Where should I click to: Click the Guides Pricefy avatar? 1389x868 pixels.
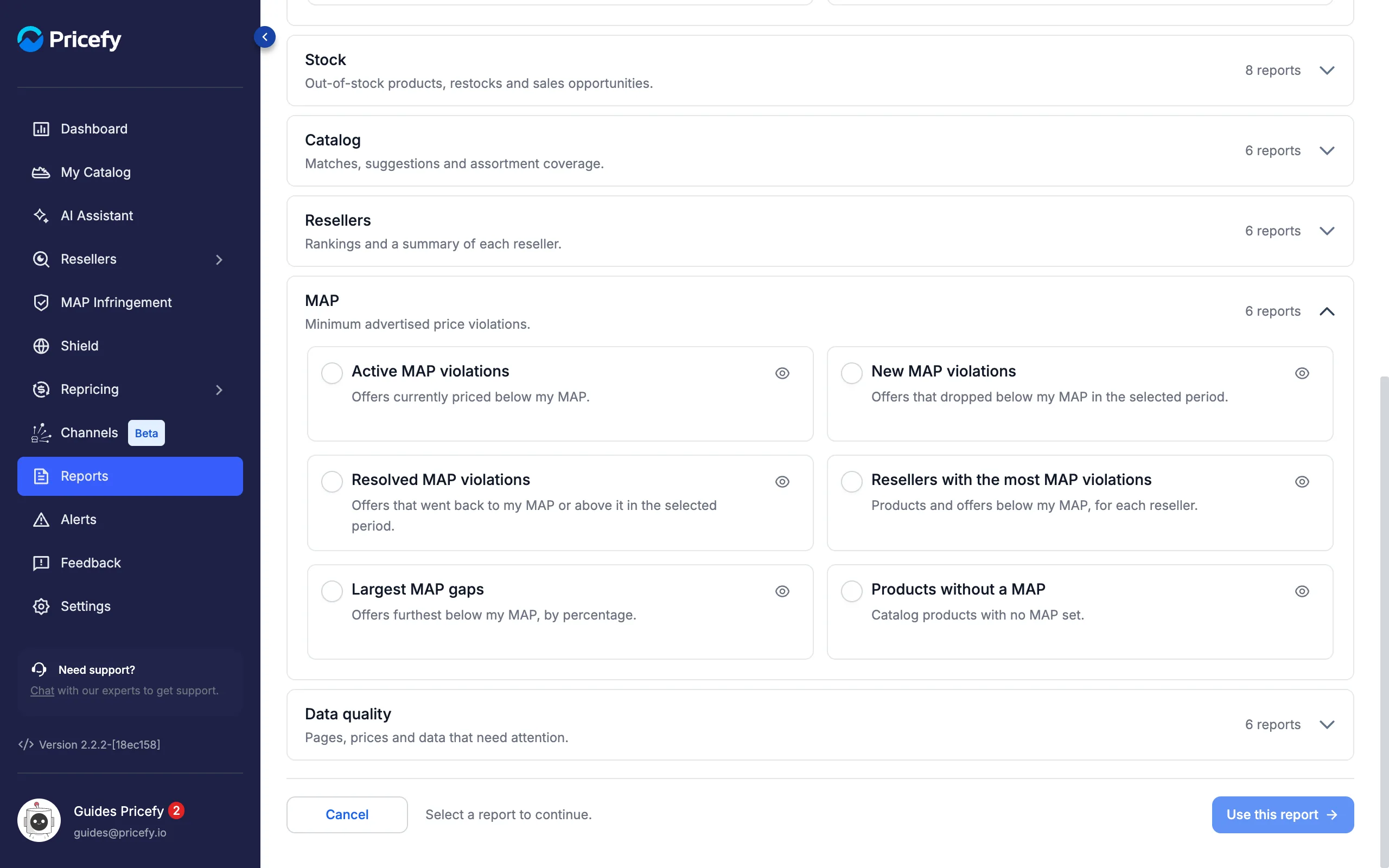point(39,820)
